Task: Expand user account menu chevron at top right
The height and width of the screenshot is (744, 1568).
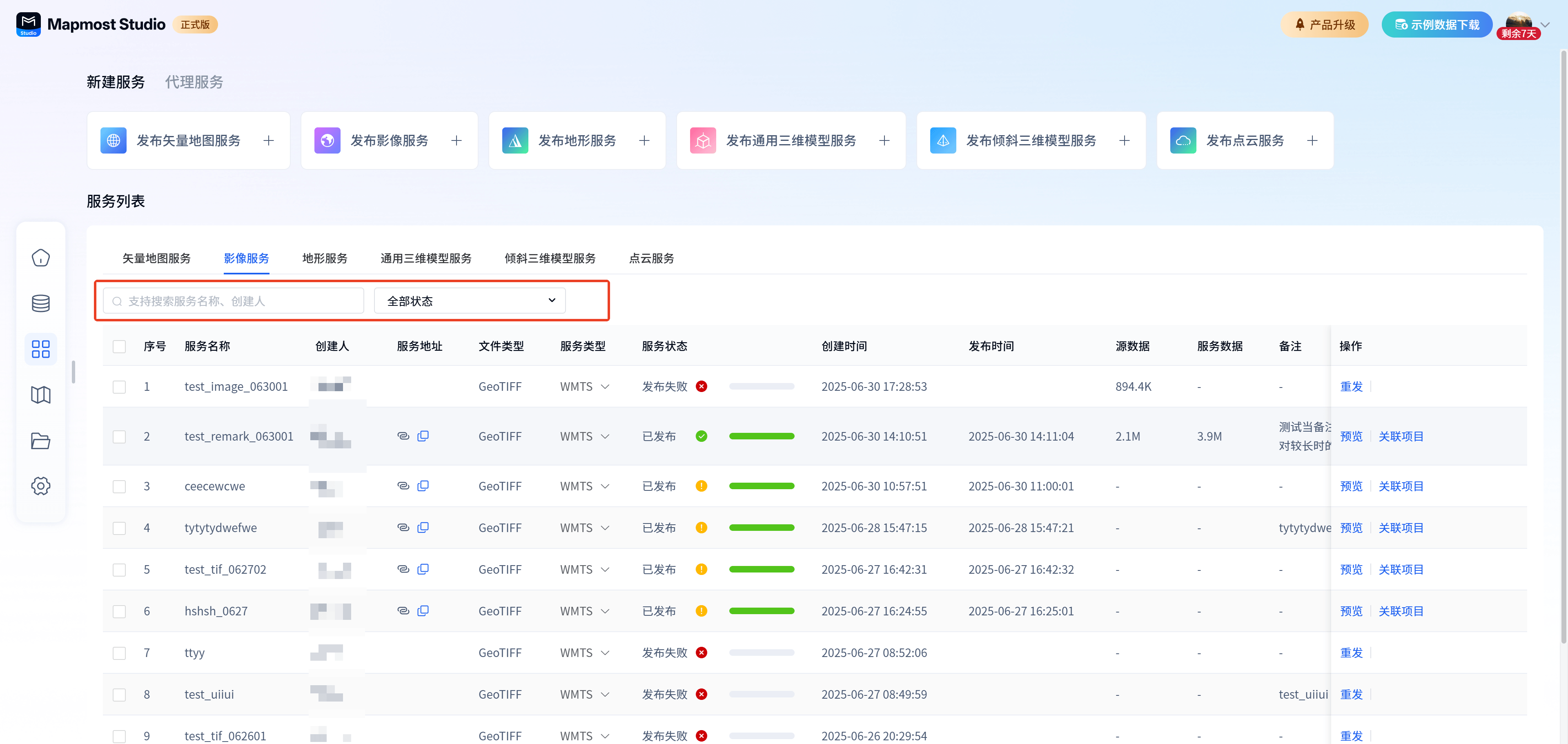Action: (1545, 25)
